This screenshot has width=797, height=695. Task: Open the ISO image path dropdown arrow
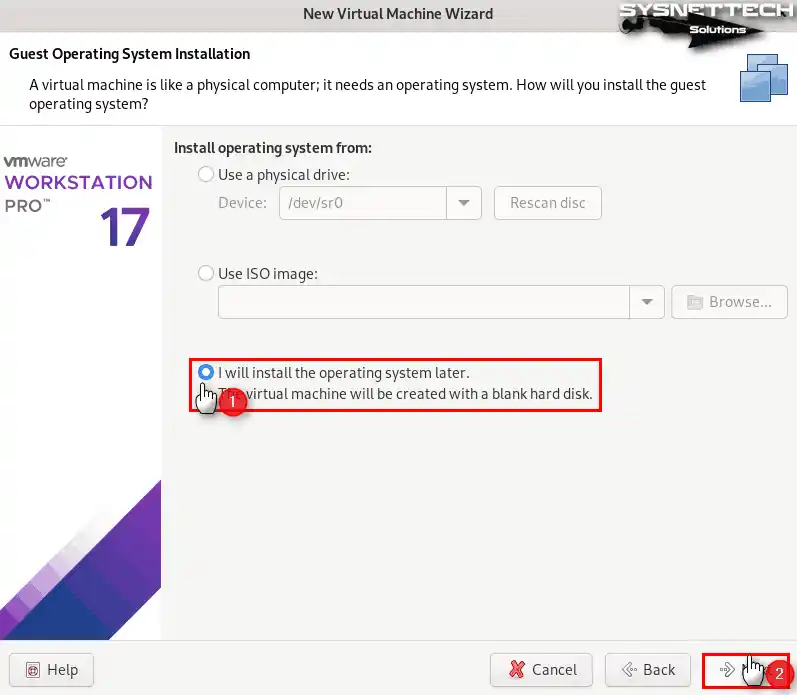[x=646, y=302]
